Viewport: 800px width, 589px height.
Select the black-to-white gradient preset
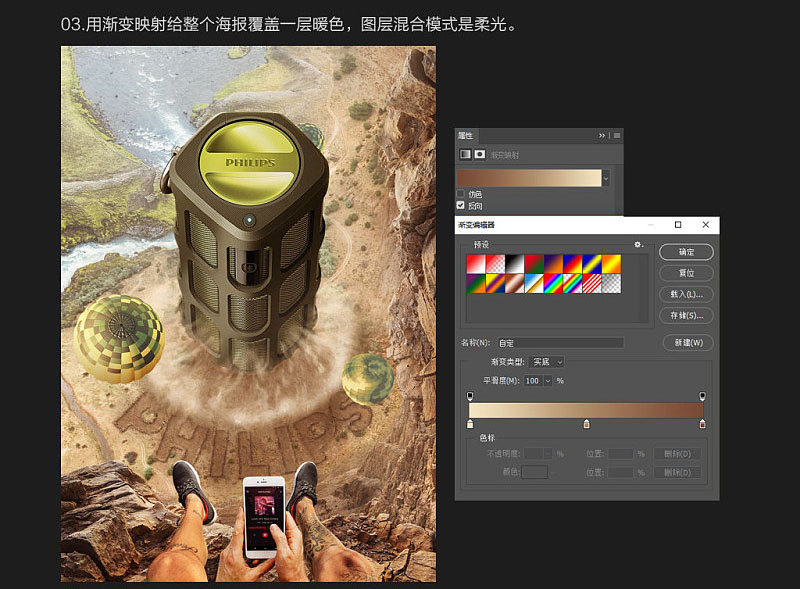(514, 264)
